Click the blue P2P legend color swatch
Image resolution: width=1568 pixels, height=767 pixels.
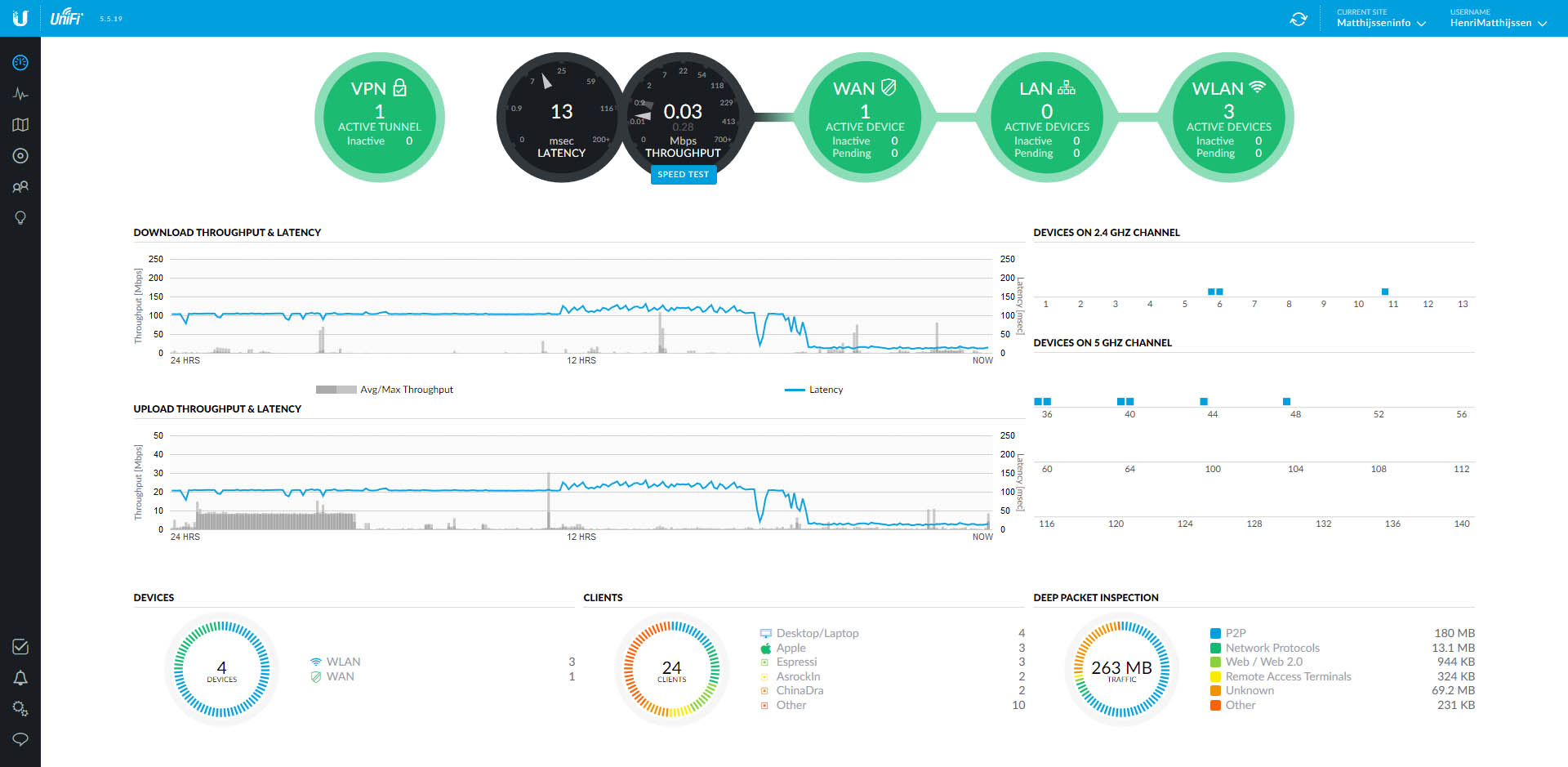click(x=1215, y=634)
